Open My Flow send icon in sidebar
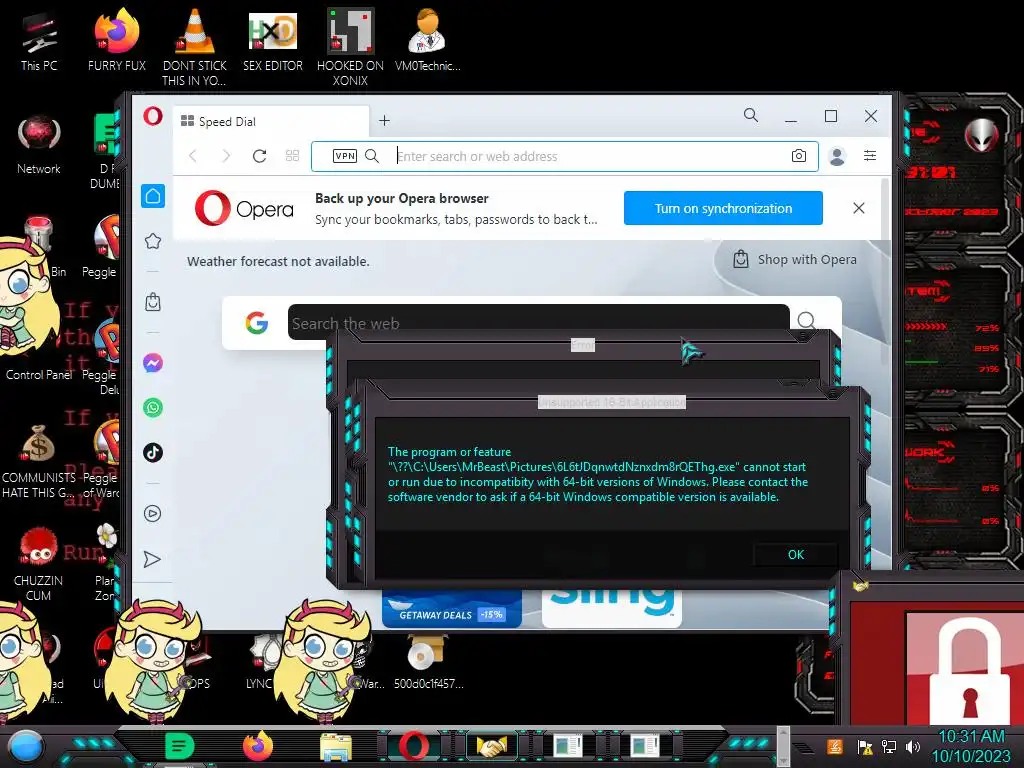1024x768 pixels. pos(152,559)
